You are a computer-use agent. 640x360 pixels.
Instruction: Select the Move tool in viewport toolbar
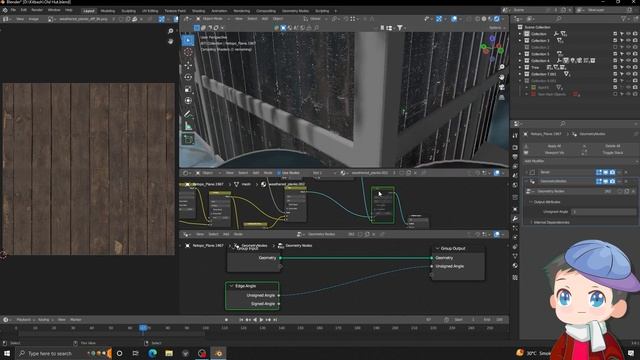[188, 64]
